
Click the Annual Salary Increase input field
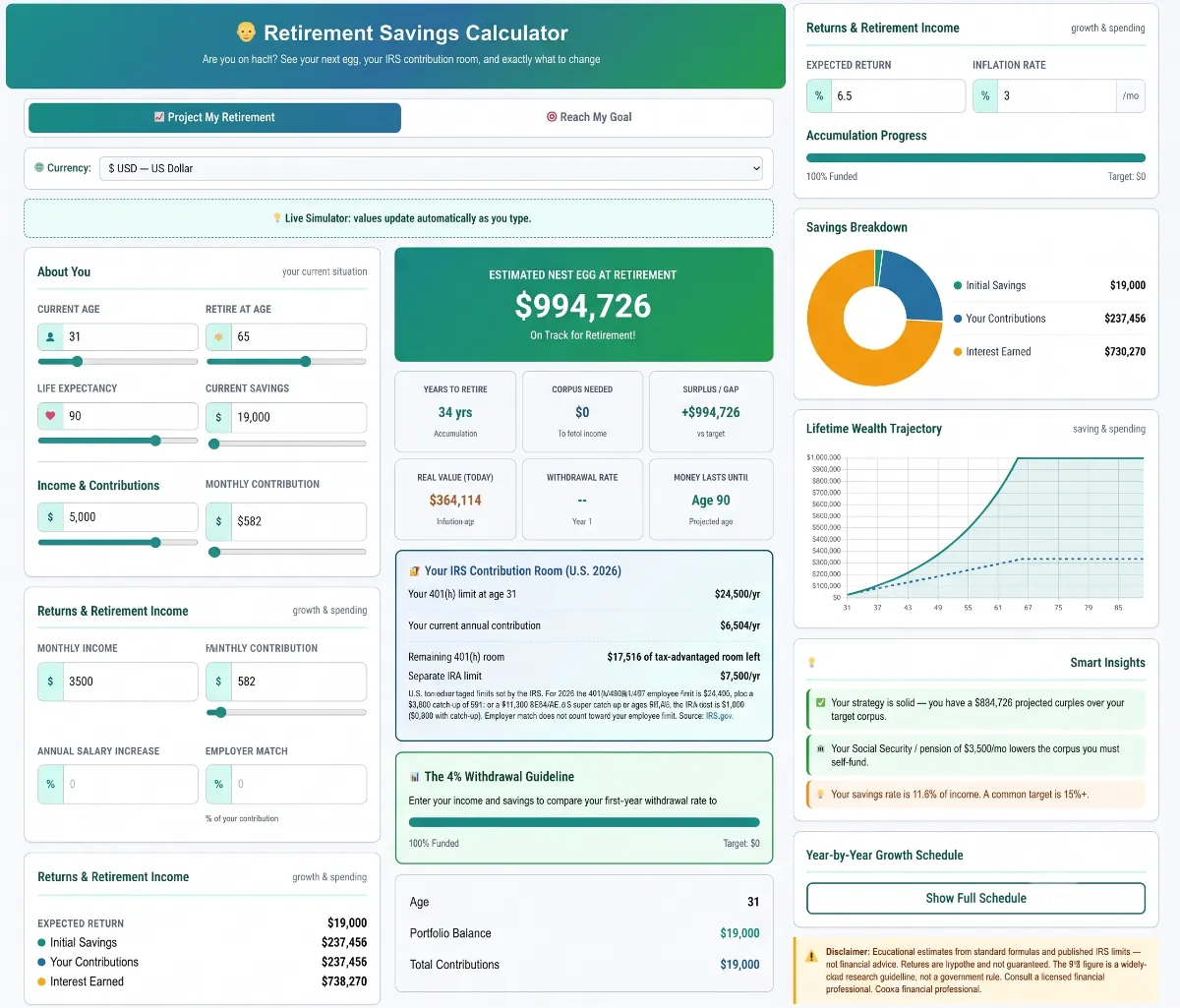130,784
